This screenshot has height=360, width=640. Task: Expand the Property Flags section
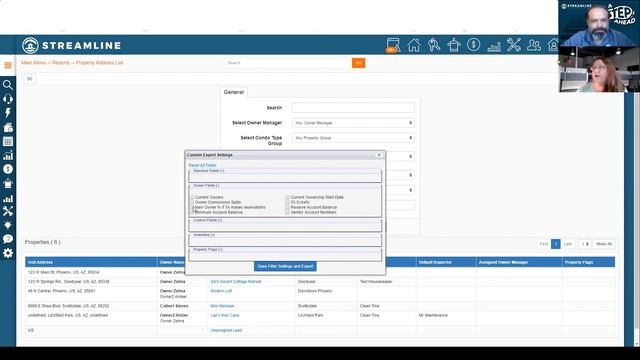[208, 249]
